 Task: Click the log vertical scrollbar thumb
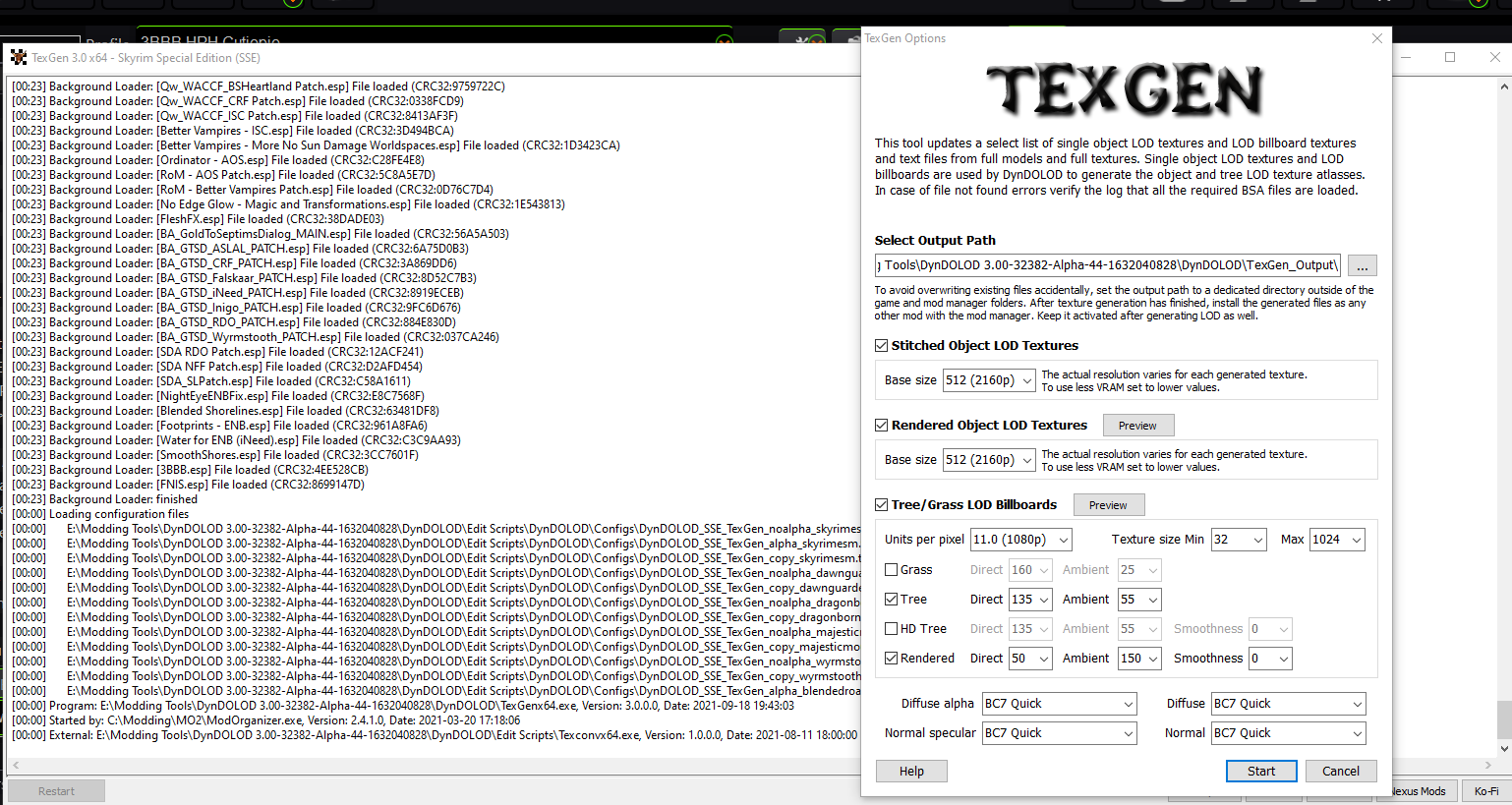click(1504, 719)
